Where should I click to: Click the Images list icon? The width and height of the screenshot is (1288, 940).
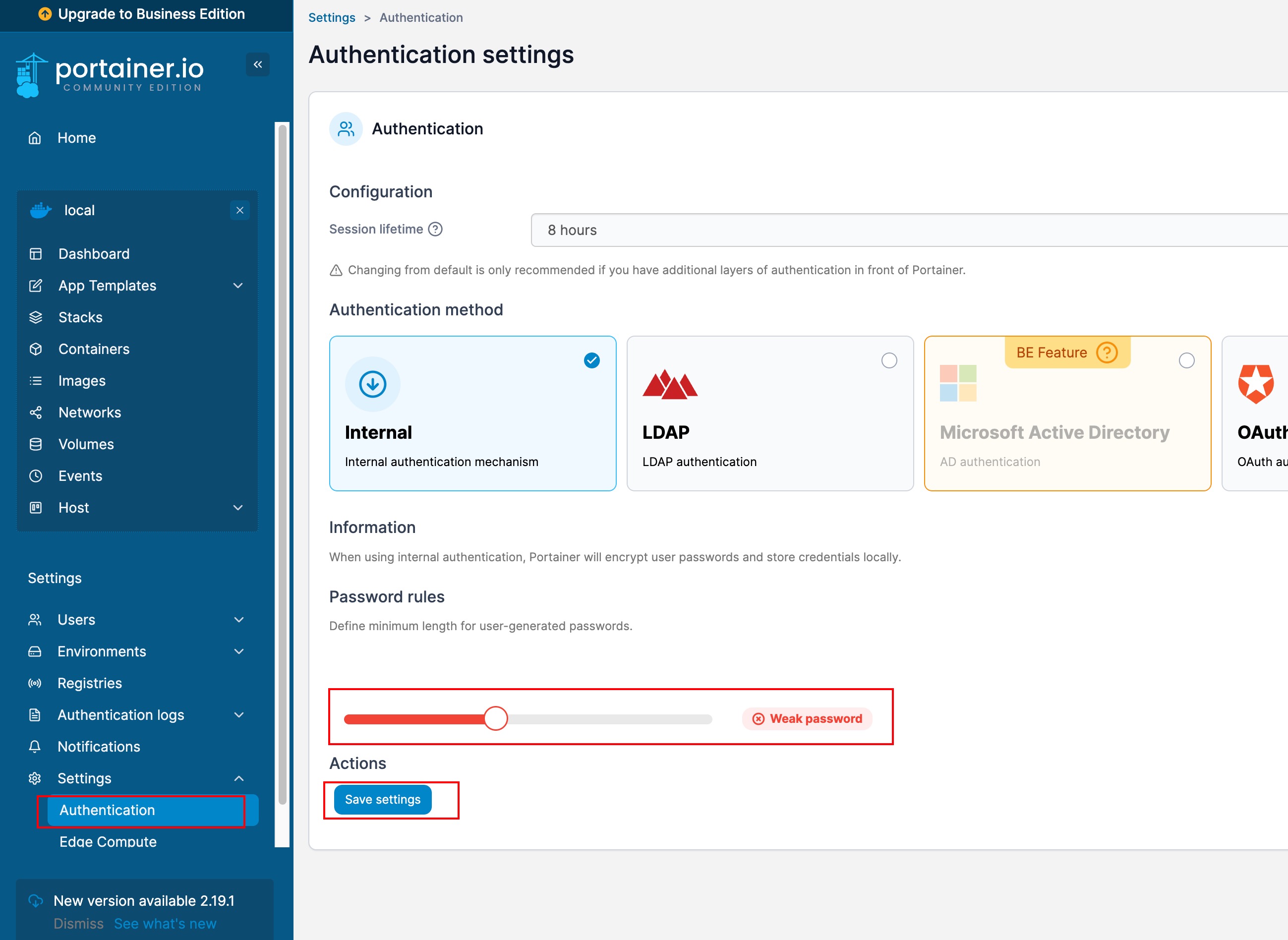point(35,381)
